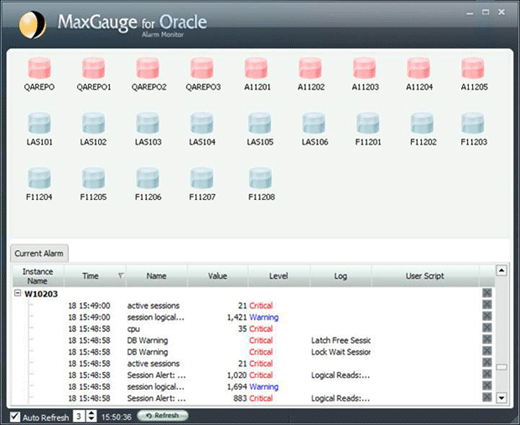Click the refresh interval value field

79,416
